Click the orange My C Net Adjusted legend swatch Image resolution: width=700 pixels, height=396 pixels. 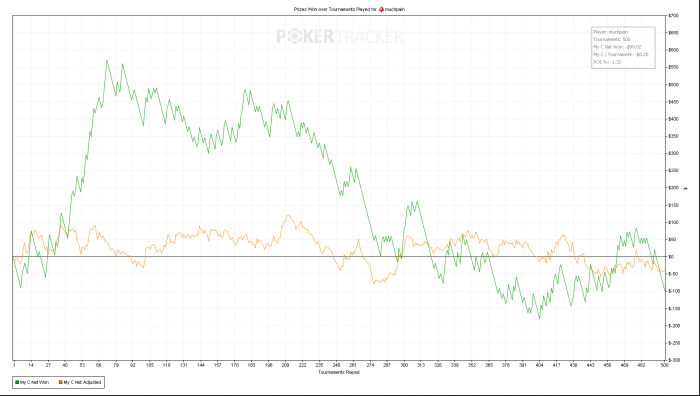[60, 382]
